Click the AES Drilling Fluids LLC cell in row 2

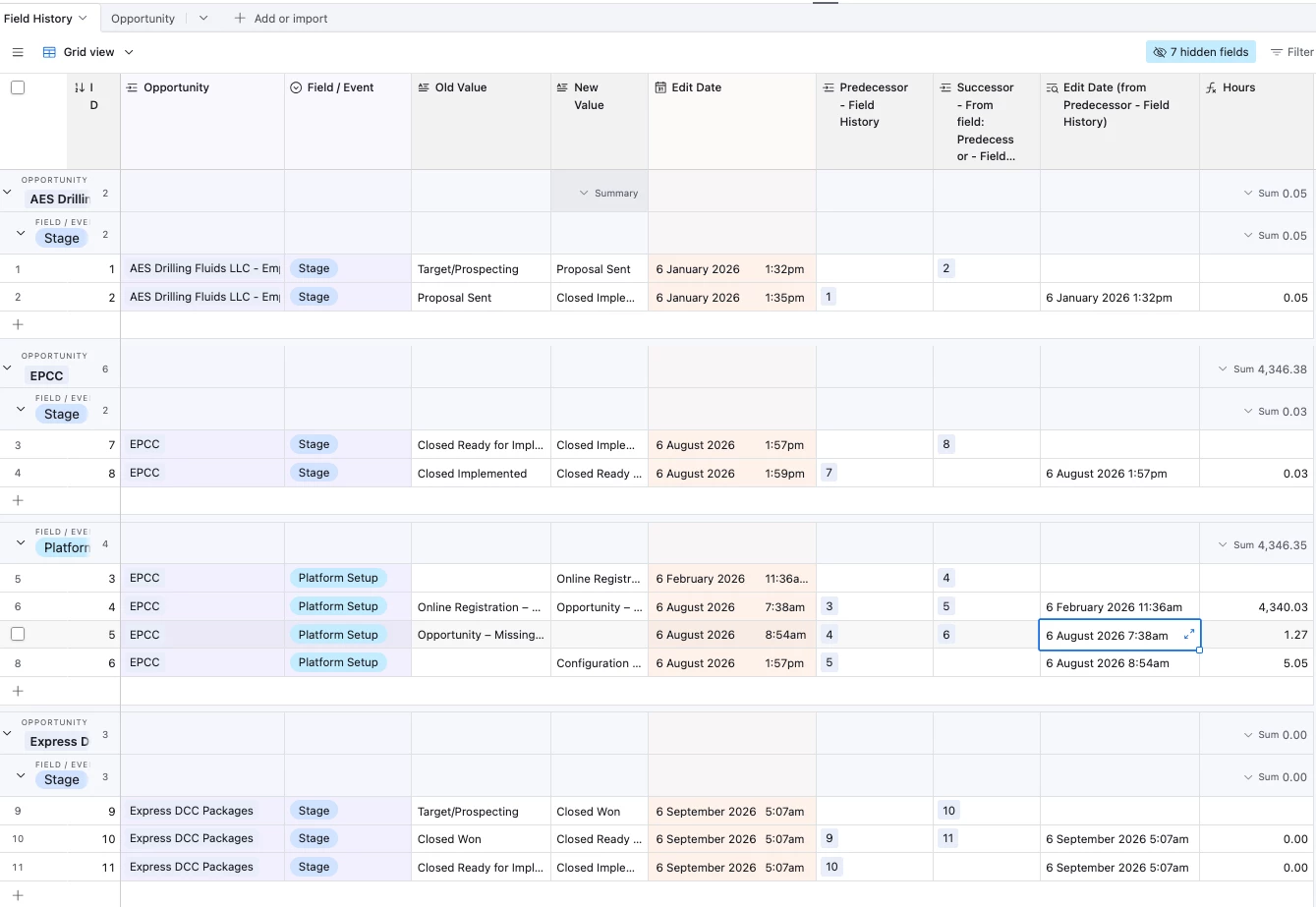click(x=202, y=297)
